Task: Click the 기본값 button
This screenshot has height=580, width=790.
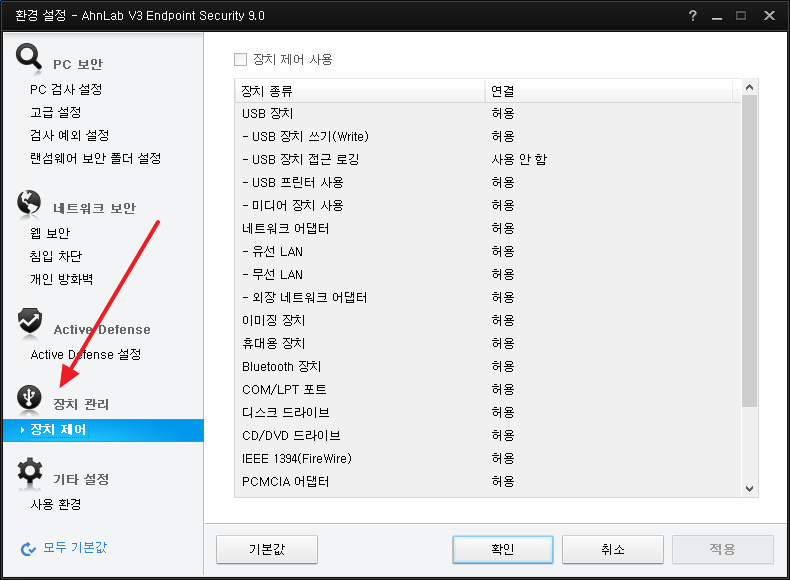Action: (267, 549)
